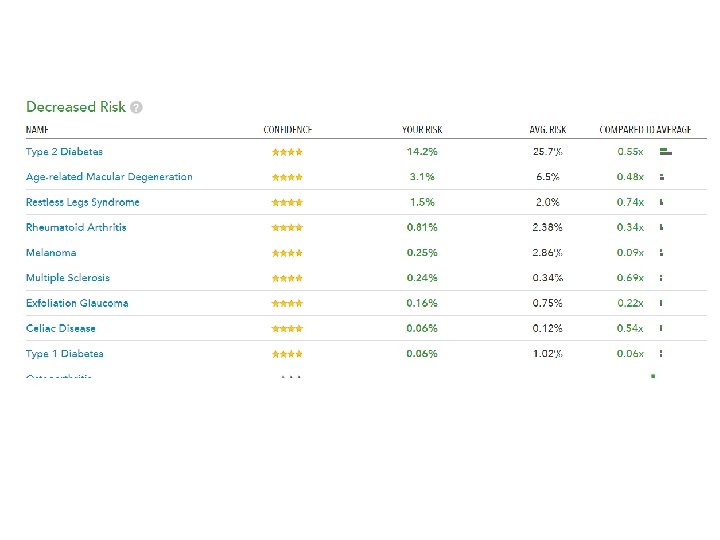Click the 1.5% your-risk value
The width and height of the screenshot is (720, 540).
[422, 202]
